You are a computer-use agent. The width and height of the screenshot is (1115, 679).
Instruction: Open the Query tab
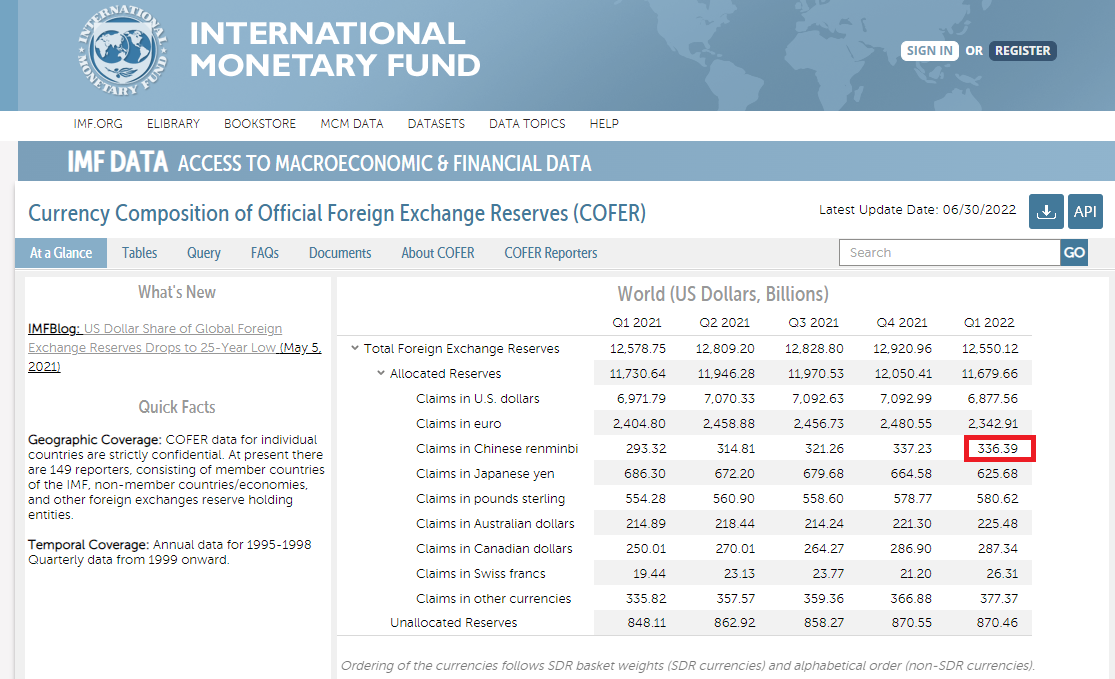point(204,253)
